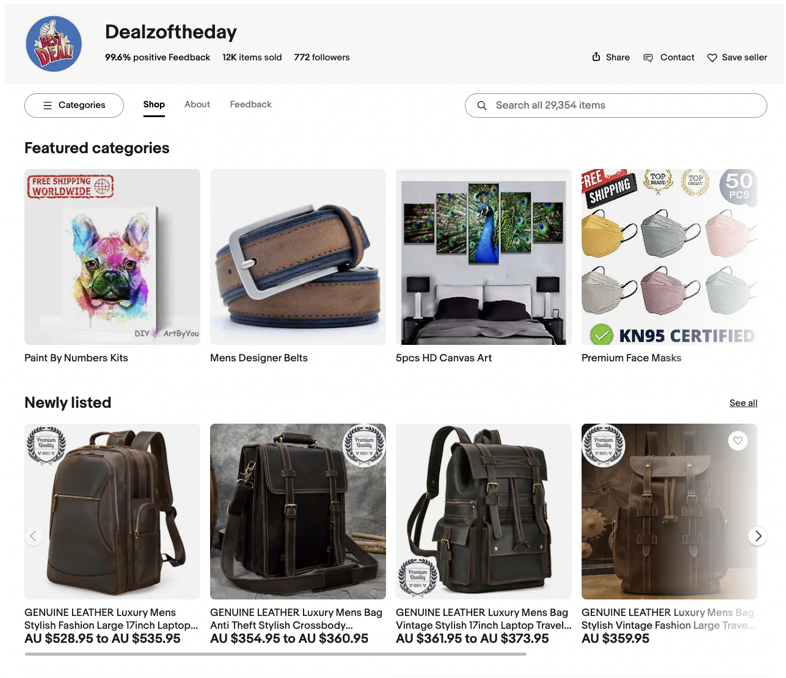Click the Save seller heart icon
The width and height of the screenshot is (786, 678).
click(x=712, y=58)
